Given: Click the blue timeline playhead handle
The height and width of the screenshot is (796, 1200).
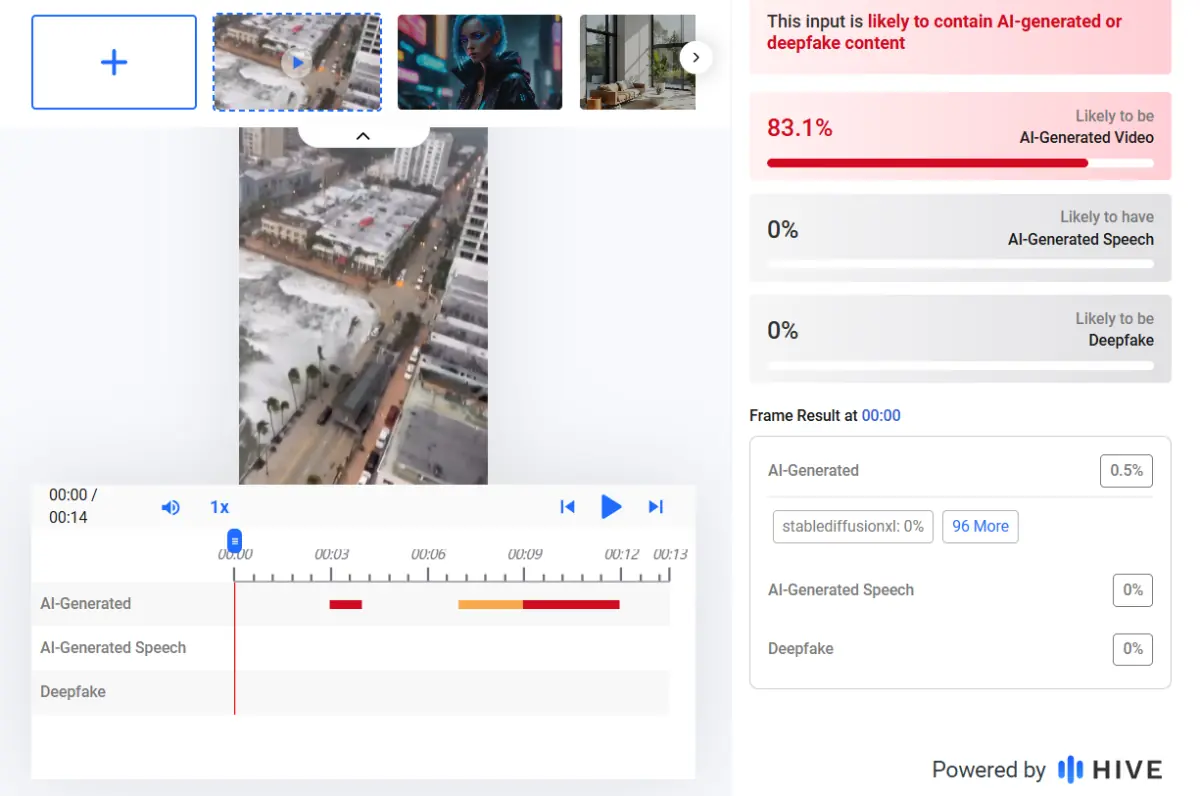Looking at the screenshot, I should [x=234, y=541].
